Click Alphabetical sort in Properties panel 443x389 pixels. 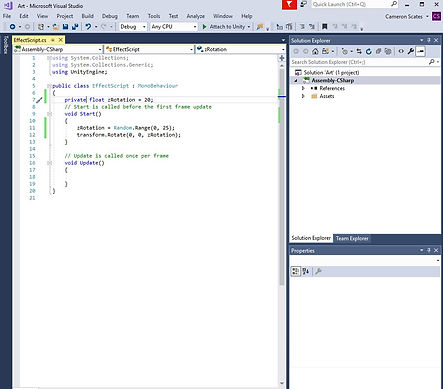[x=306, y=271]
